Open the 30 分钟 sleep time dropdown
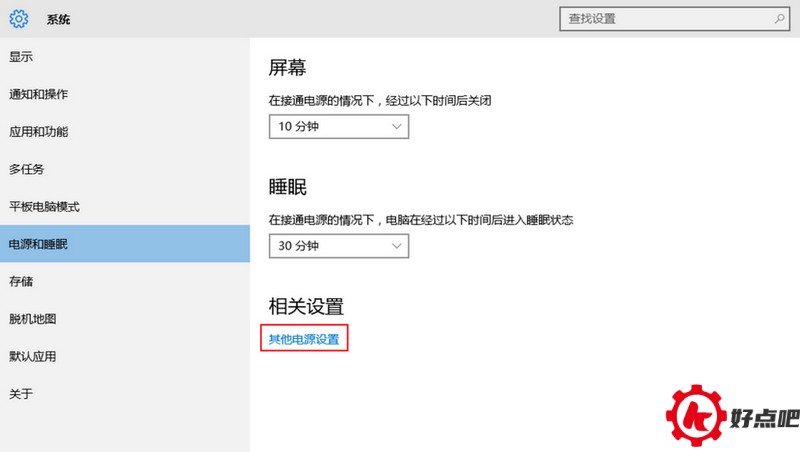The image size is (800, 452). (339, 245)
